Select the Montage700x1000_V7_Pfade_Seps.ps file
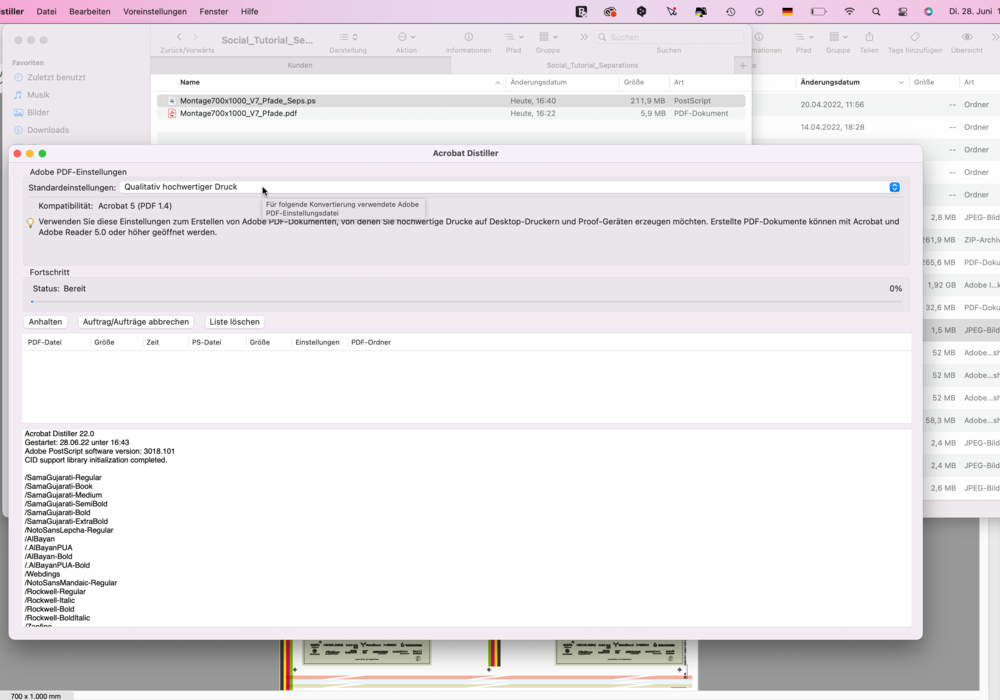The height and width of the screenshot is (700, 1000). (x=451, y=101)
